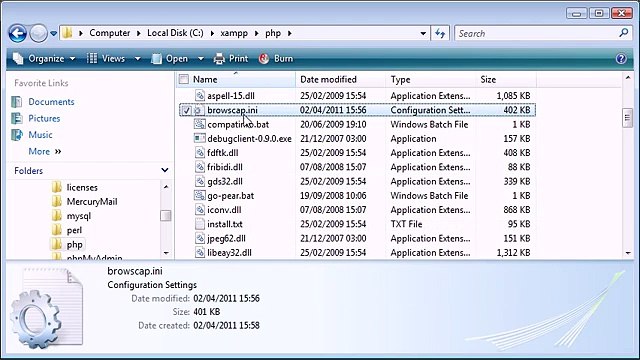
Task: Click the compatinfo.bat file icon
Action: pyautogui.click(x=200, y=124)
